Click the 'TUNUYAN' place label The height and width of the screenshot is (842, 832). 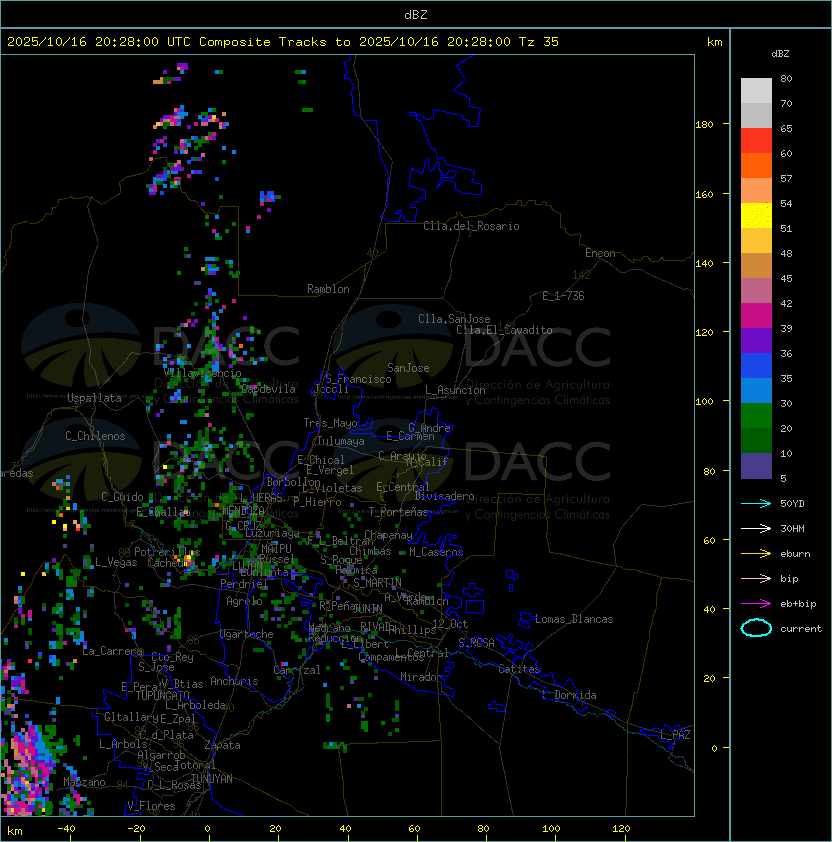pyautogui.click(x=212, y=779)
